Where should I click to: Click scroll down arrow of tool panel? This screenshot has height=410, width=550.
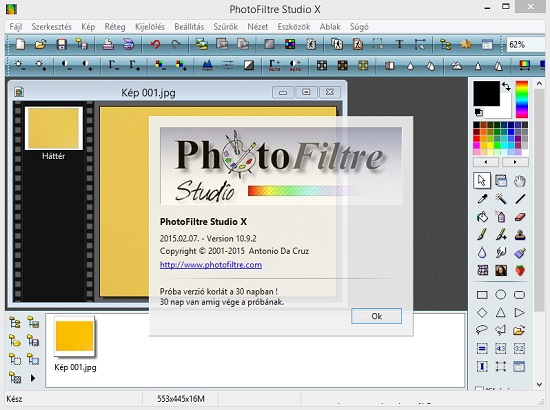pos(539,384)
